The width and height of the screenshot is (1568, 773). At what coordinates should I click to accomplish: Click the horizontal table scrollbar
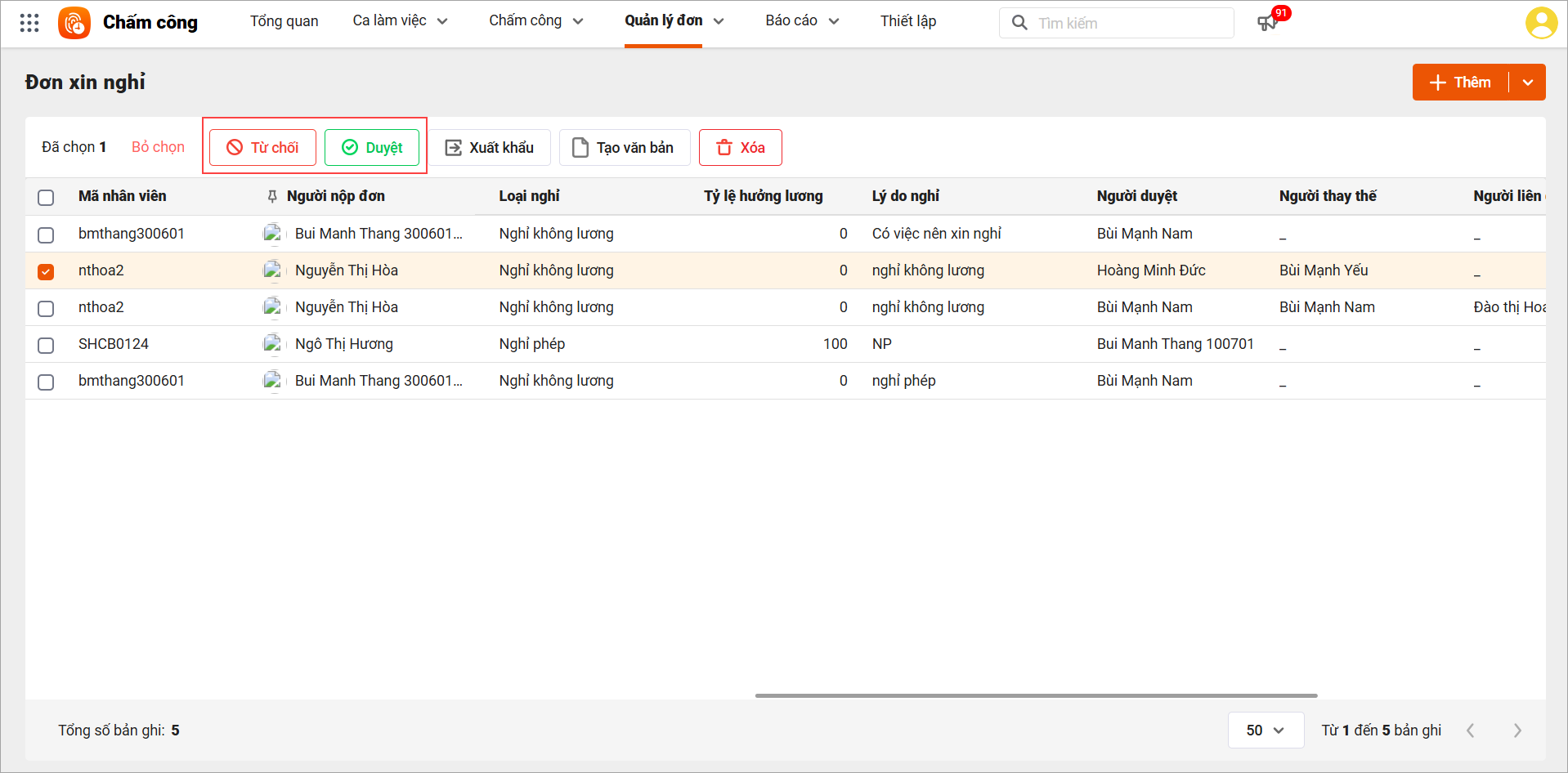pos(1036,695)
